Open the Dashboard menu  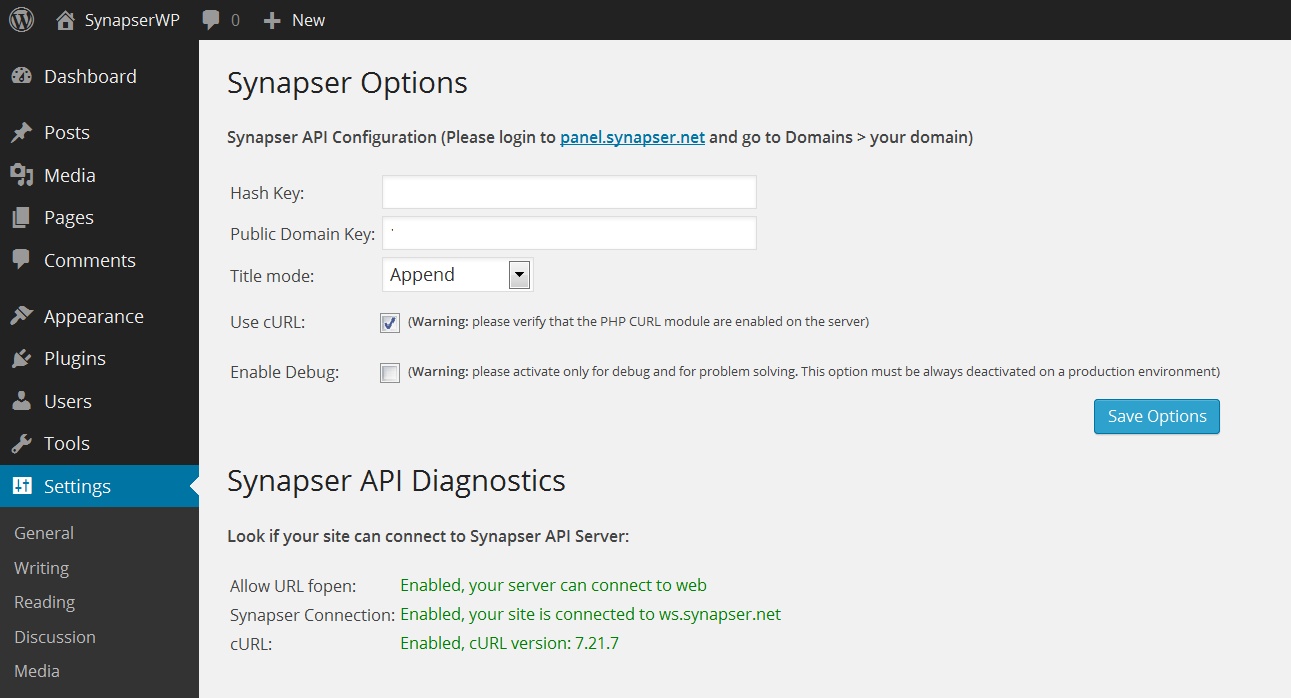[90, 77]
